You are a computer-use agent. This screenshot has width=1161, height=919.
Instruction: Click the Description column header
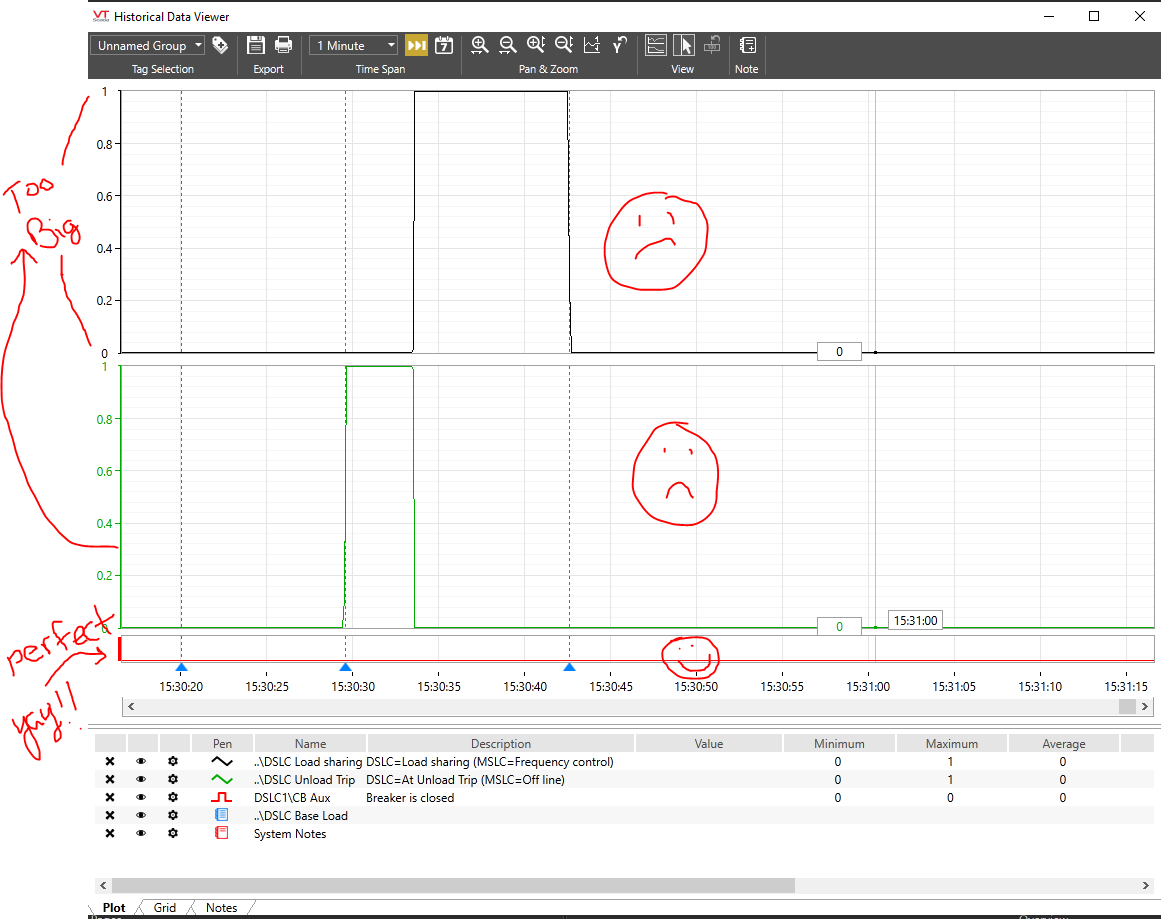click(x=501, y=743)
